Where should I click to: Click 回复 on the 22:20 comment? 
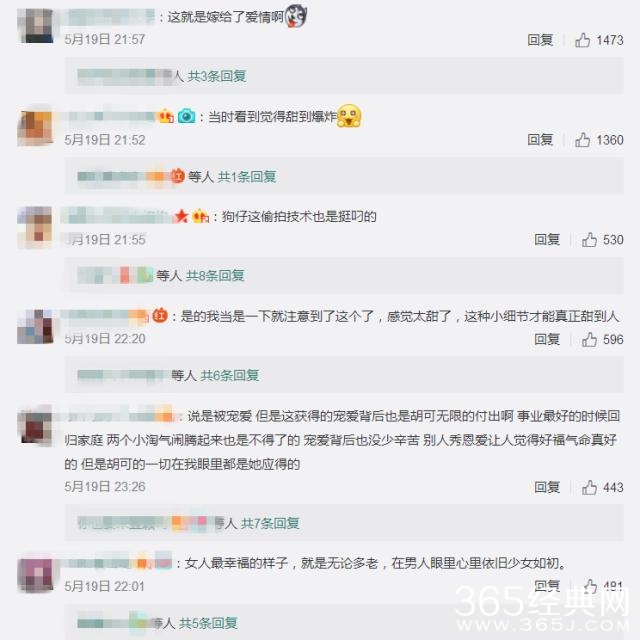pos(547,339)
